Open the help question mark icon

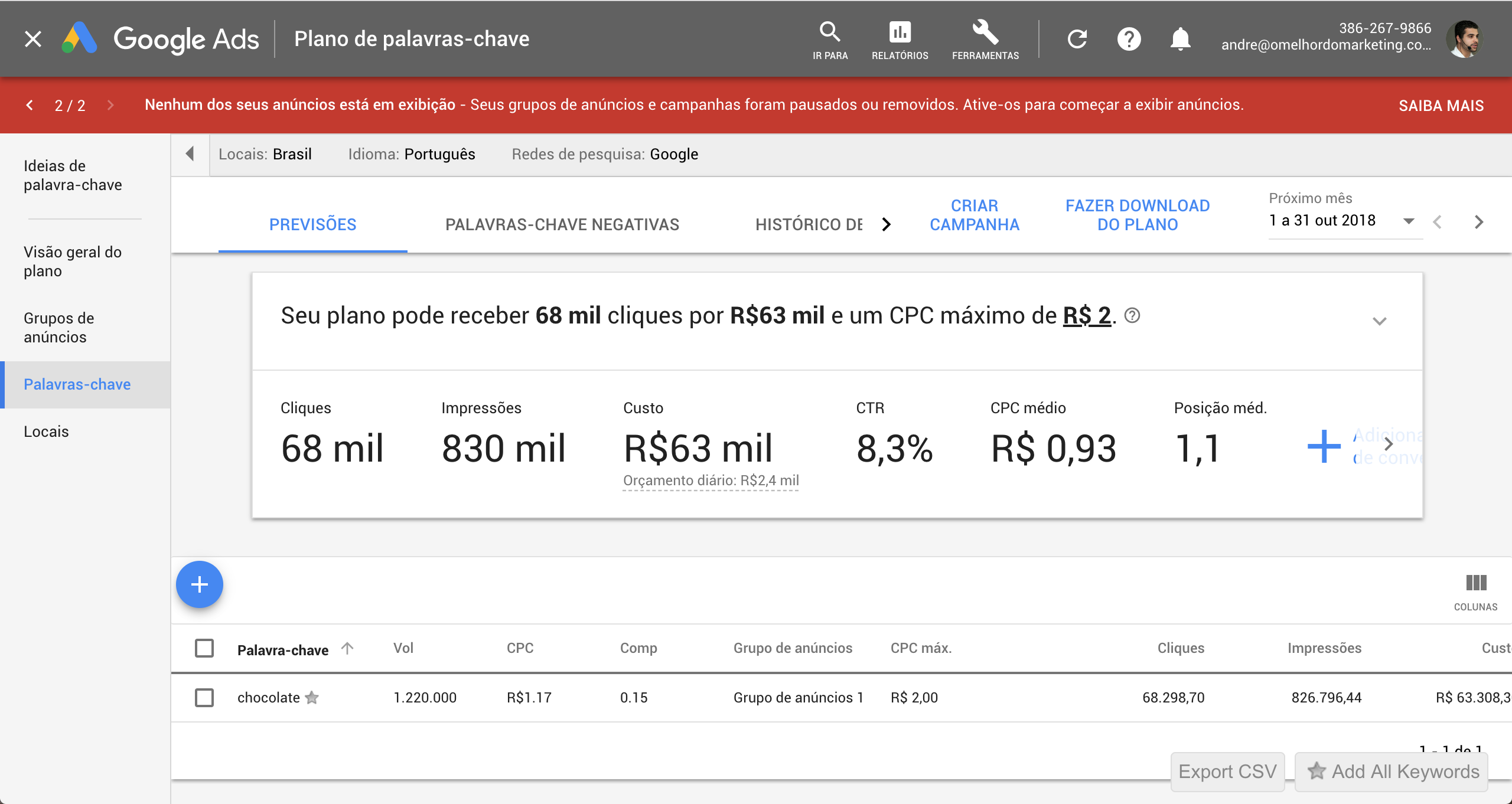pos(1129,39)
